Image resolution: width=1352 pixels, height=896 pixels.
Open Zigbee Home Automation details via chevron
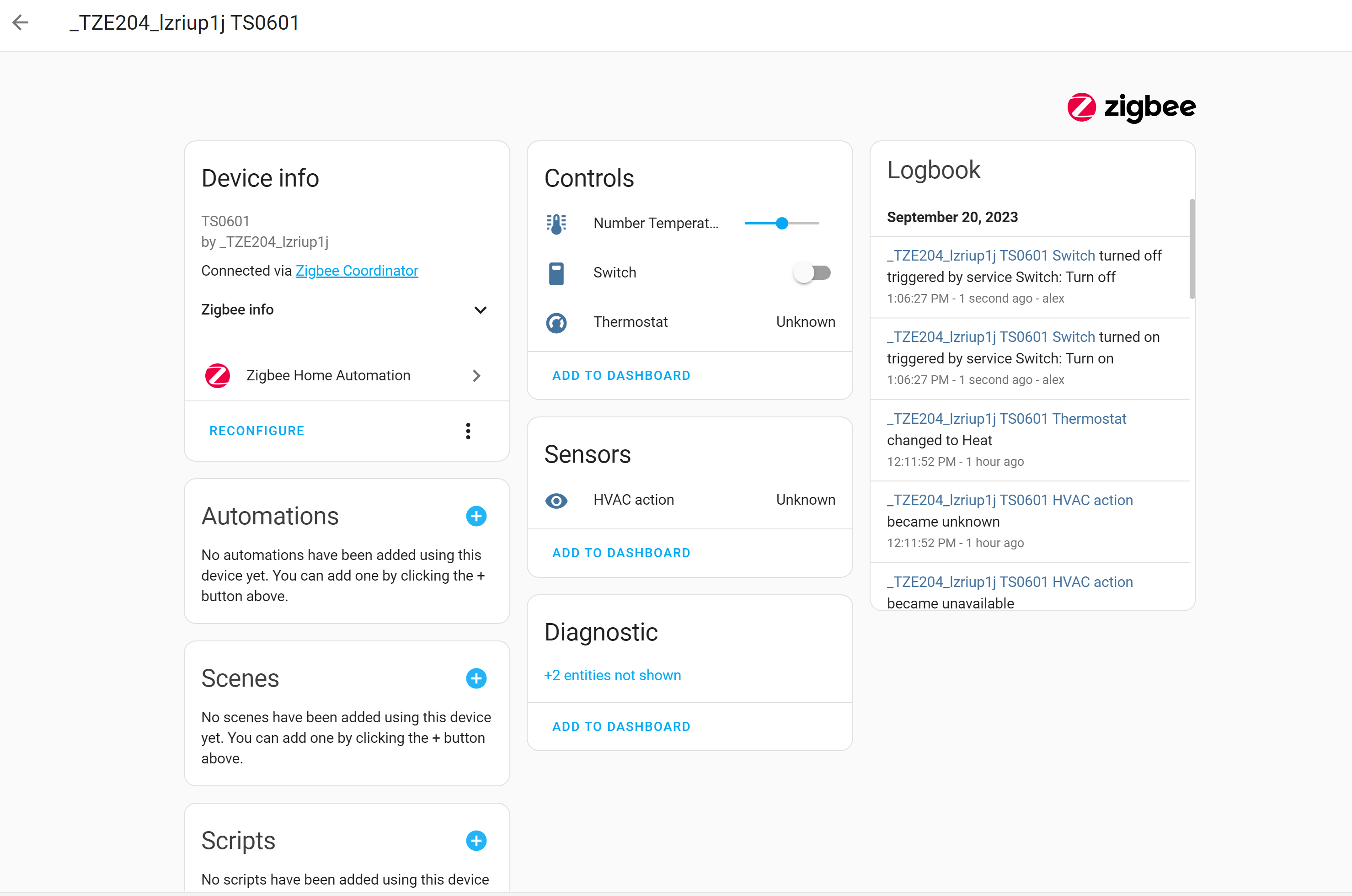click(x=476, y=375)
